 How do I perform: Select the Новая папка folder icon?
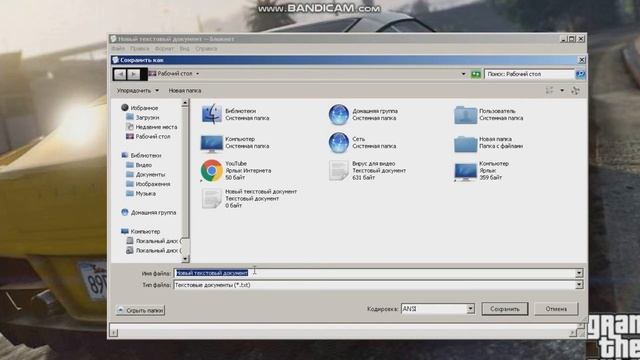(x=465, y=144)
